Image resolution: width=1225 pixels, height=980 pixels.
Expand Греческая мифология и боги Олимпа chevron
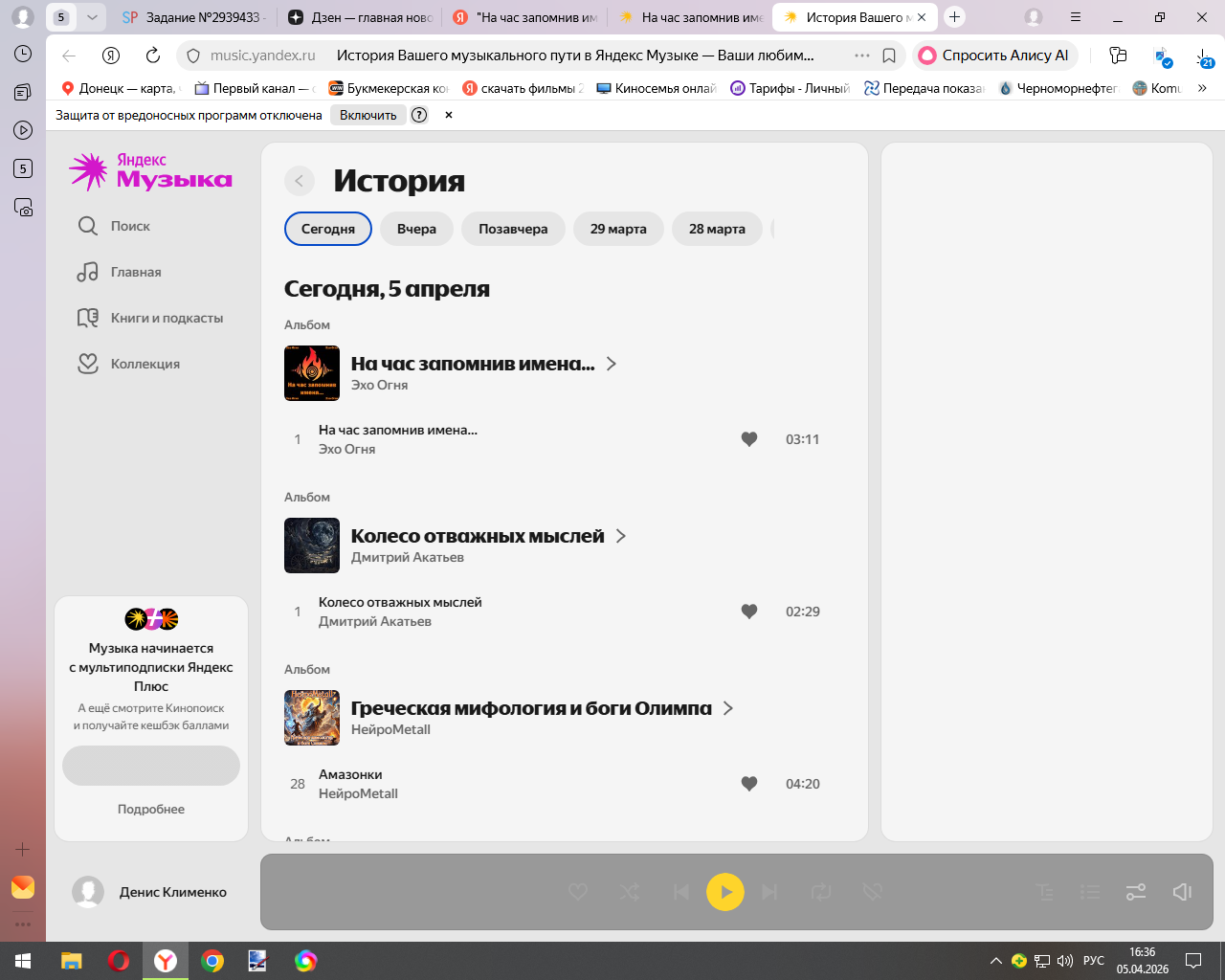click(x=728, y=708)
